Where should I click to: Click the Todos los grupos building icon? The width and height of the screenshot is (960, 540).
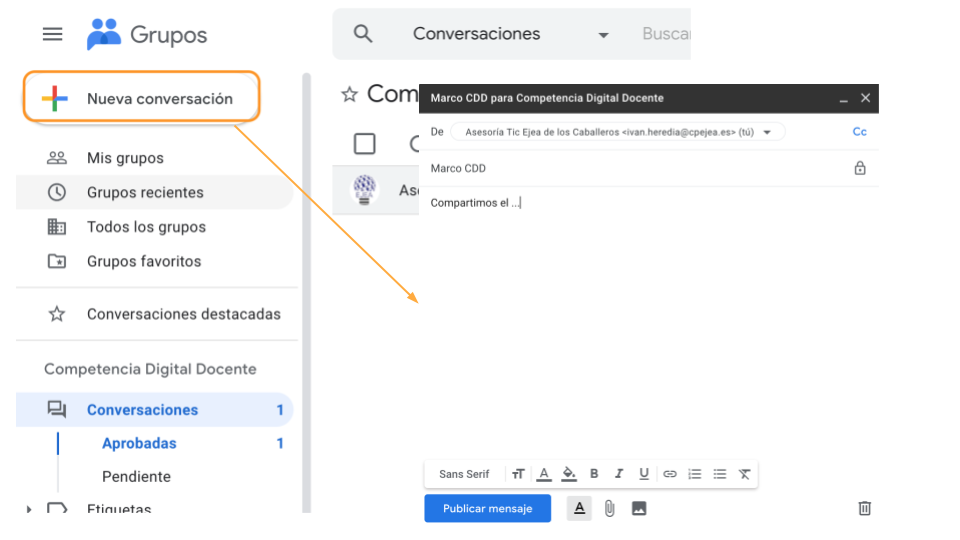(x=57, y=227)
